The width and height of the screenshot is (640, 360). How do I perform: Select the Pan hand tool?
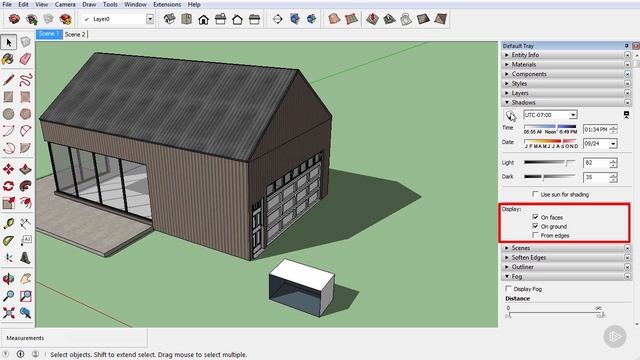point(25,279)
